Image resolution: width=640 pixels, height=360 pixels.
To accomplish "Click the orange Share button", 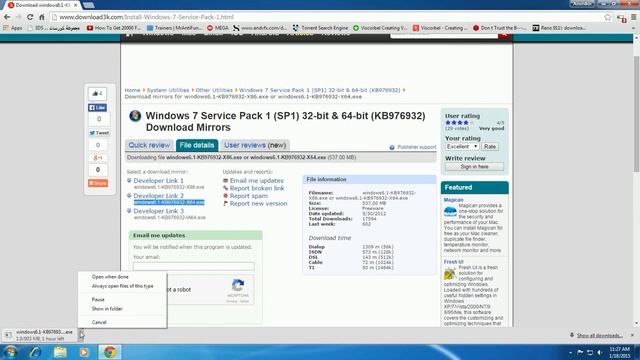I will tap(98, 183).
